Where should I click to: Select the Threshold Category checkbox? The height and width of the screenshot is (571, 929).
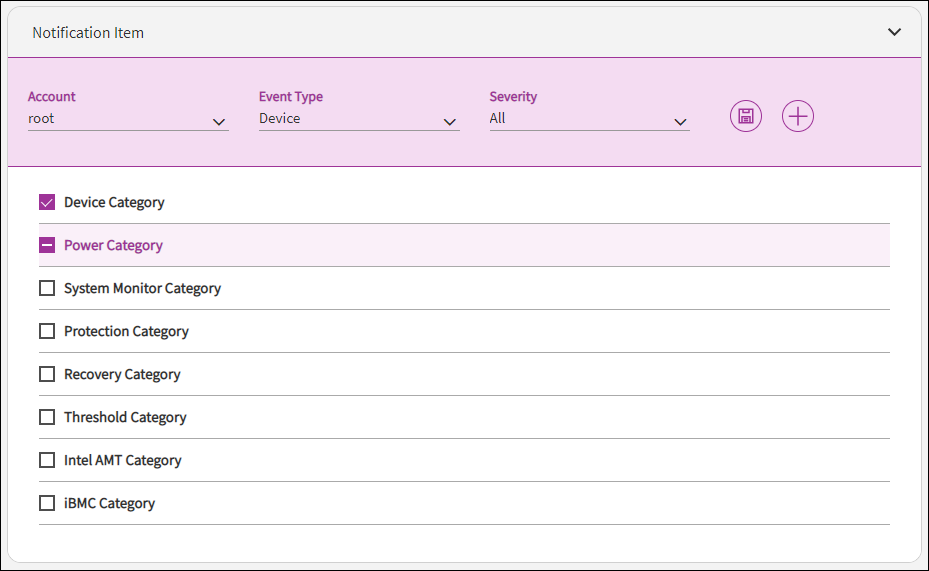pos(47,417)
